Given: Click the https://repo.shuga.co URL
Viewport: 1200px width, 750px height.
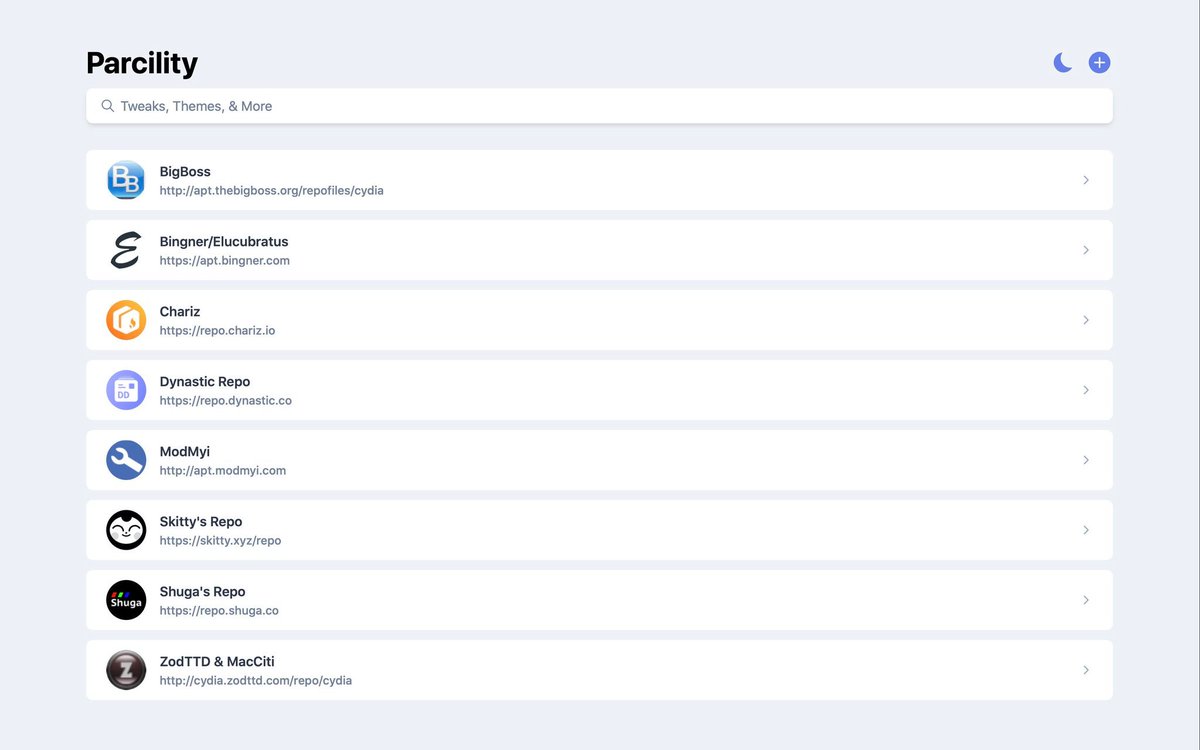Looking at the screenshot, I should (219, 610).
